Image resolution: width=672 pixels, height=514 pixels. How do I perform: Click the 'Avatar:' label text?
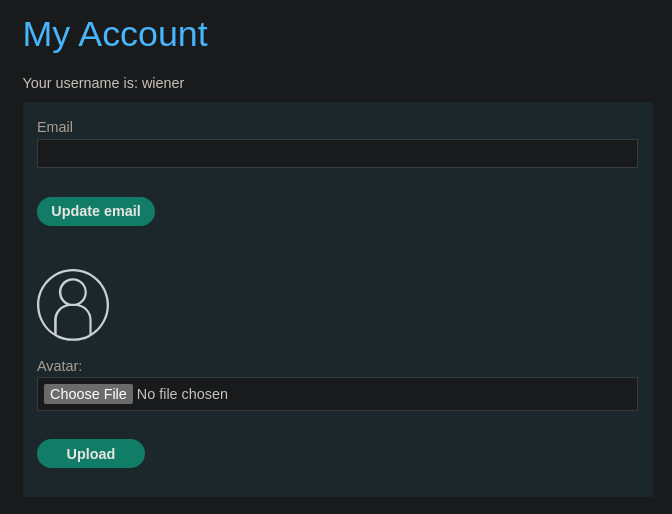coord(59,366)
